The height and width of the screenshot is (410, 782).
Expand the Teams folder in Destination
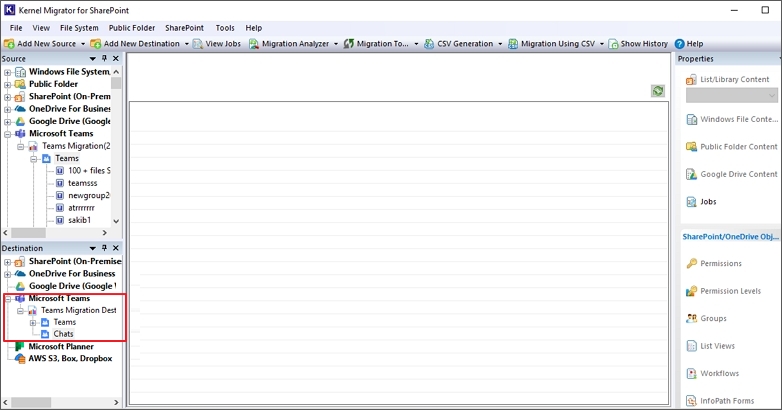[x=33, y=323]
